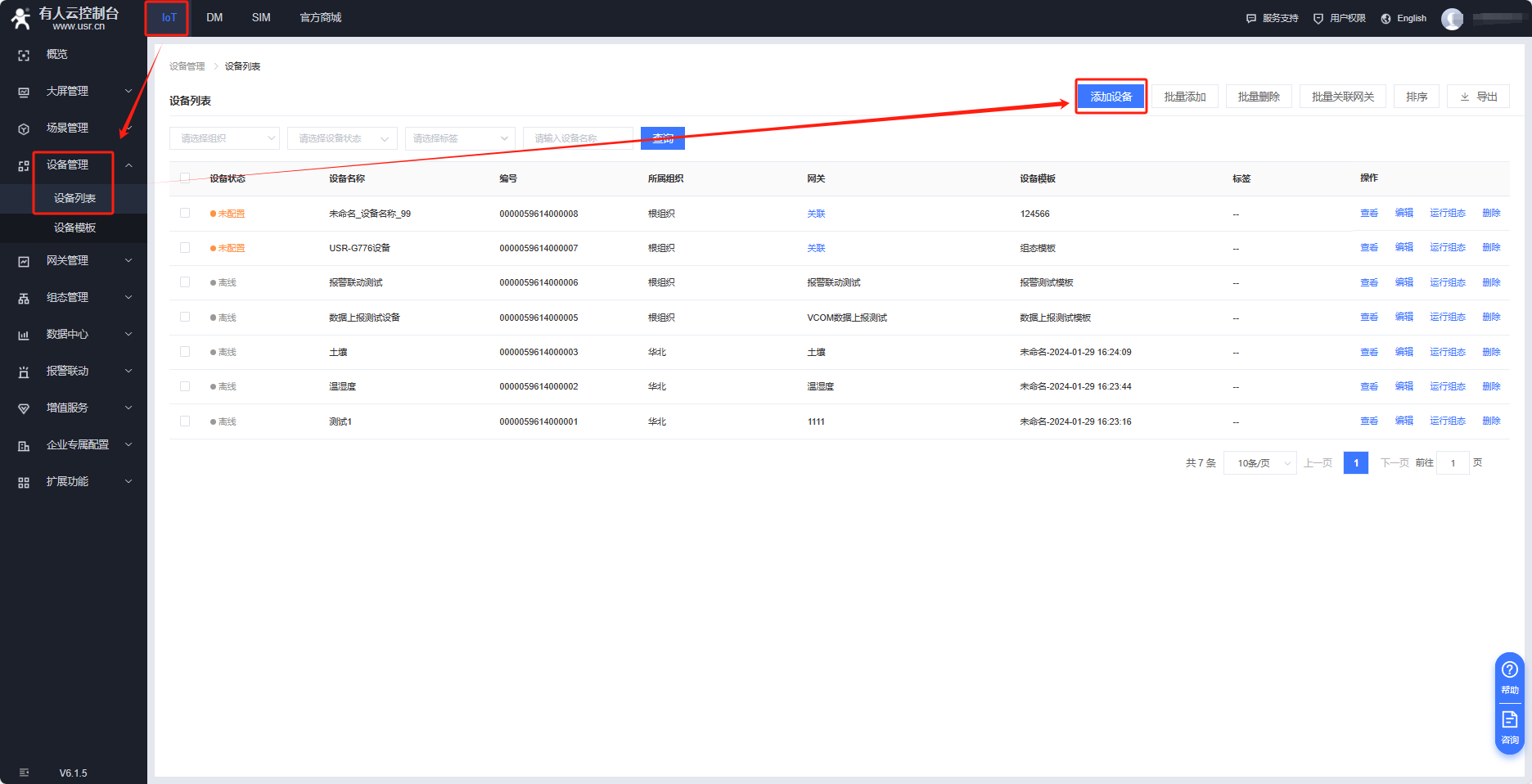Image resolution: width=1532 pixels, height=784 pixels.
Task: Click the user avatar in top bar
Action: [1452, 18]
